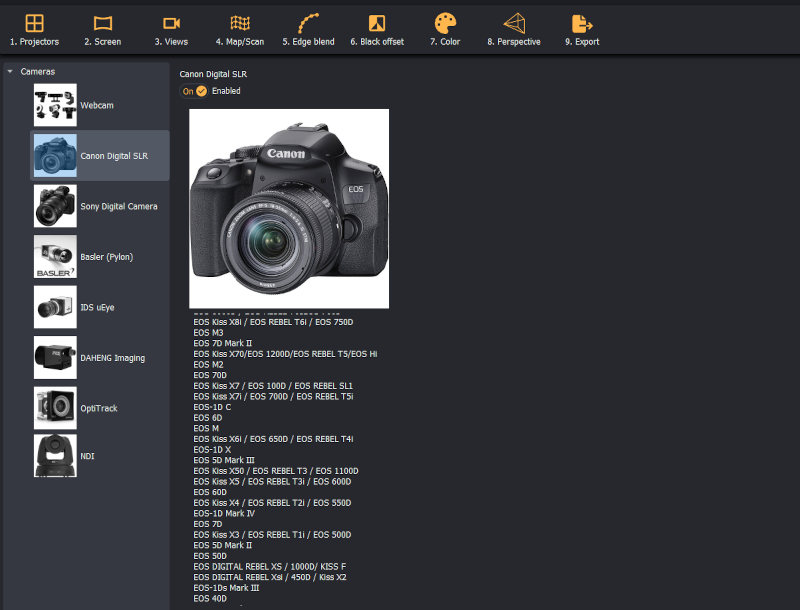The height and width of the screenshot is (610, 800).
Task: Click the IDS uEye label
Action: pos(97,308)
